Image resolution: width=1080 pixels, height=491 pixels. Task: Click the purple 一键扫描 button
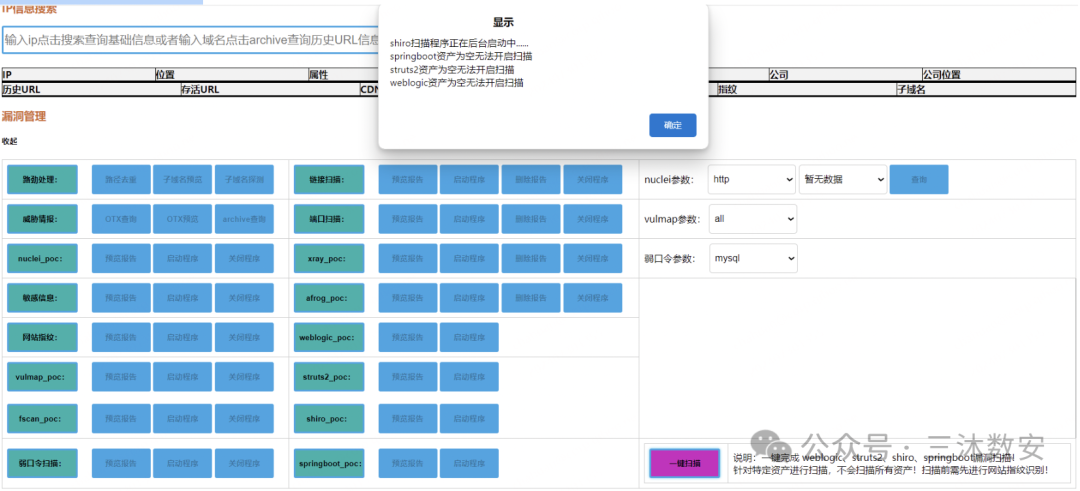point(685,463)
